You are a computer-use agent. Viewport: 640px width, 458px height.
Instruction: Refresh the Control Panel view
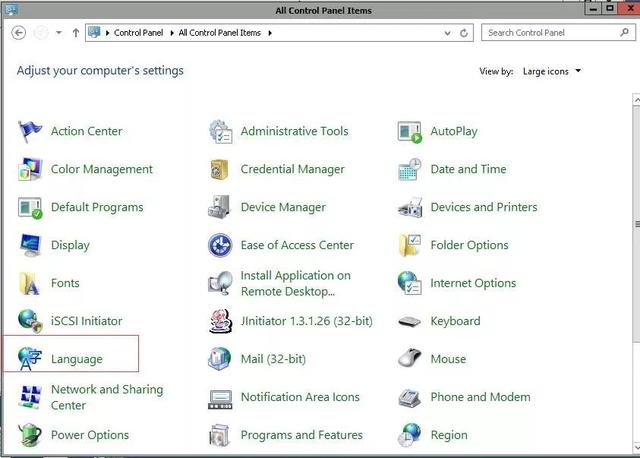coord(464,33)
